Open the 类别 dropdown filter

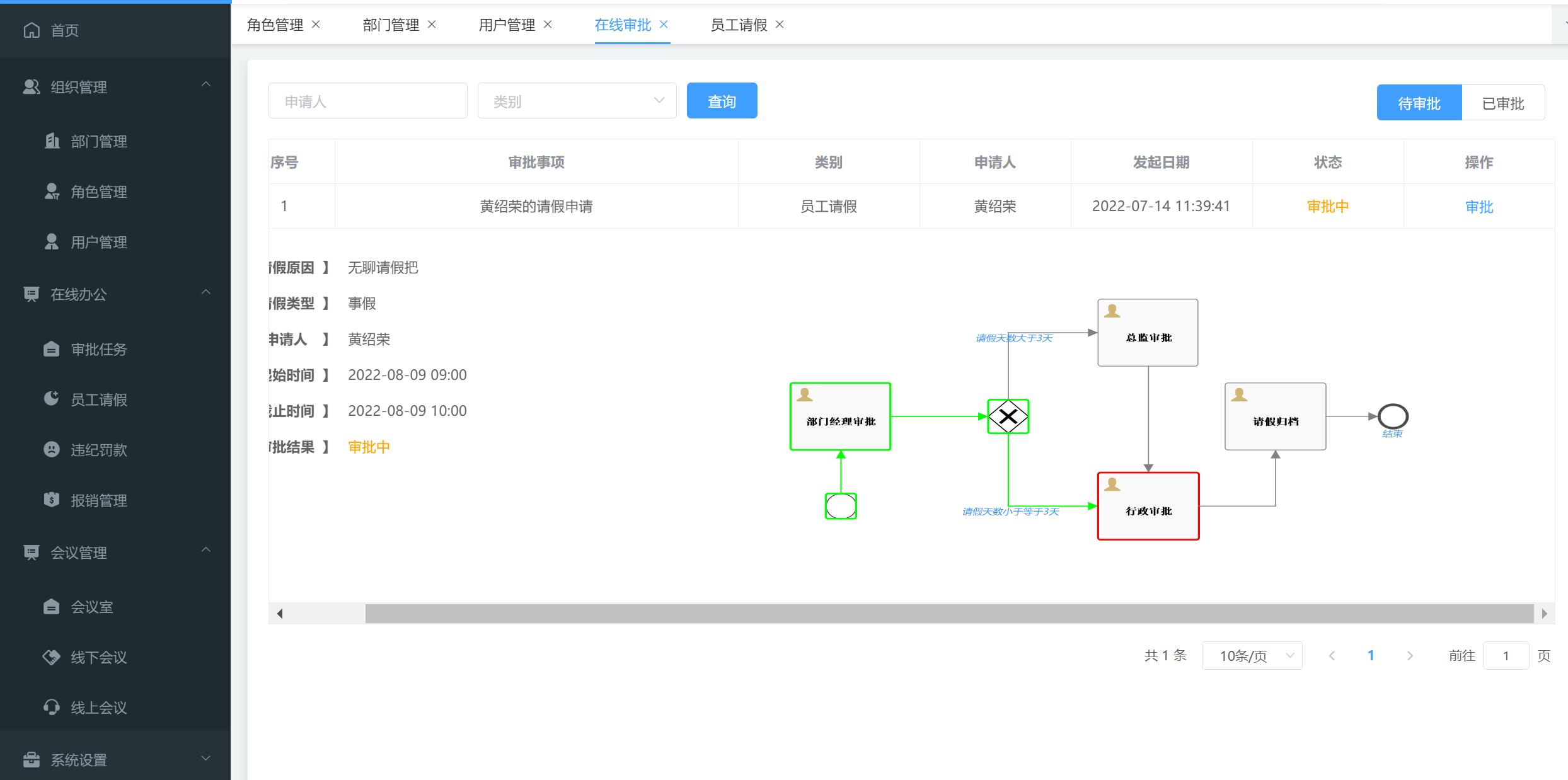[577, 101]
